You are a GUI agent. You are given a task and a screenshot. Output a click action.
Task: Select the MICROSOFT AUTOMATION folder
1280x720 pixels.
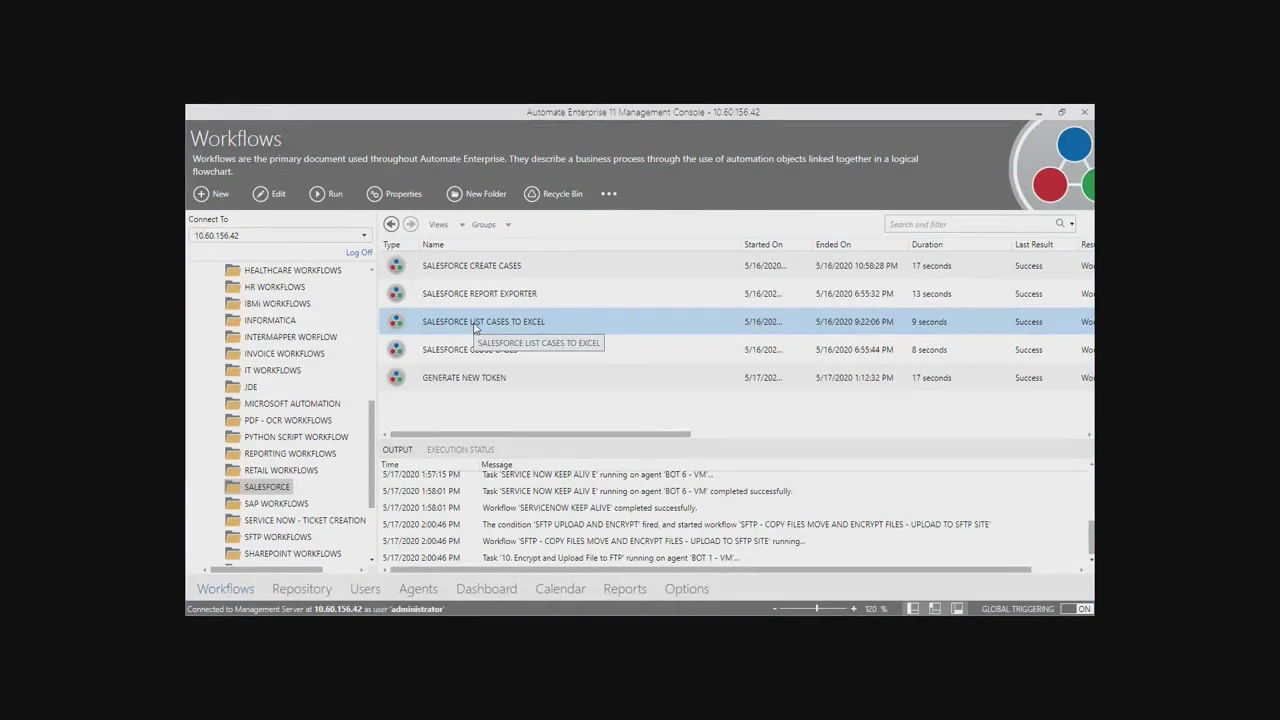tap(292, 404)
